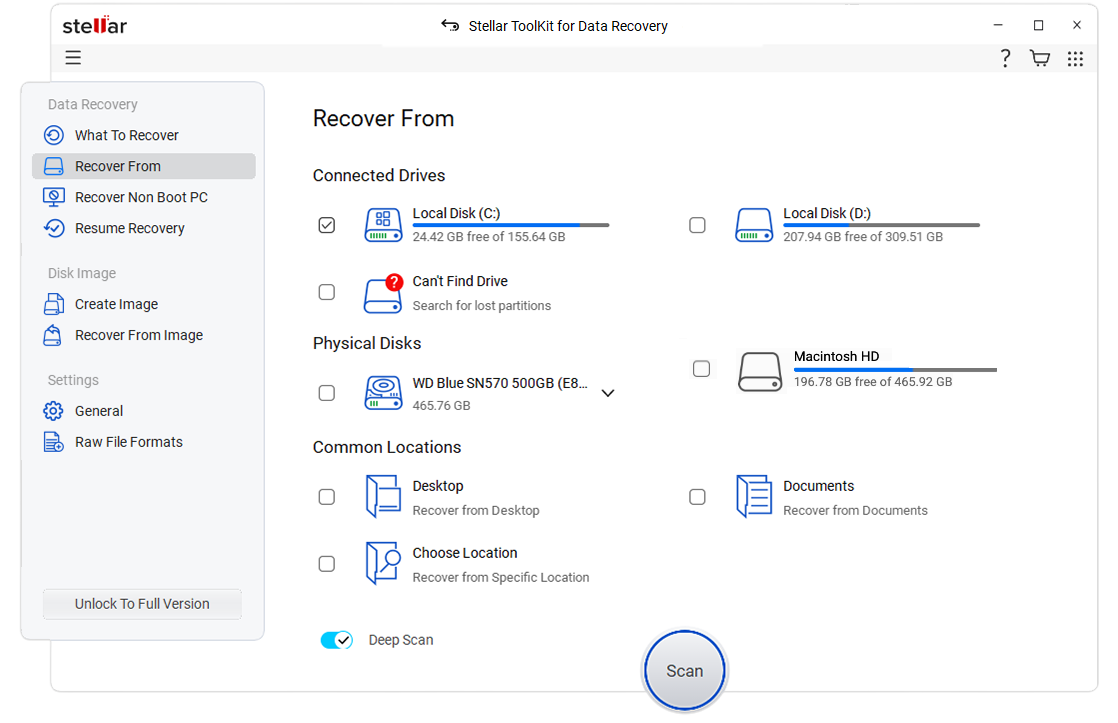Check the Local Disk (D:) checkbox
Viewport: 1118px width, 723px height.
pos(697,225)
